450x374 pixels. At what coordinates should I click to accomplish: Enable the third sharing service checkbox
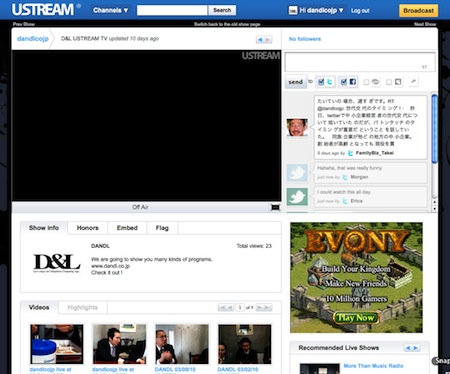pyautogui.click(x=366, y=82)
